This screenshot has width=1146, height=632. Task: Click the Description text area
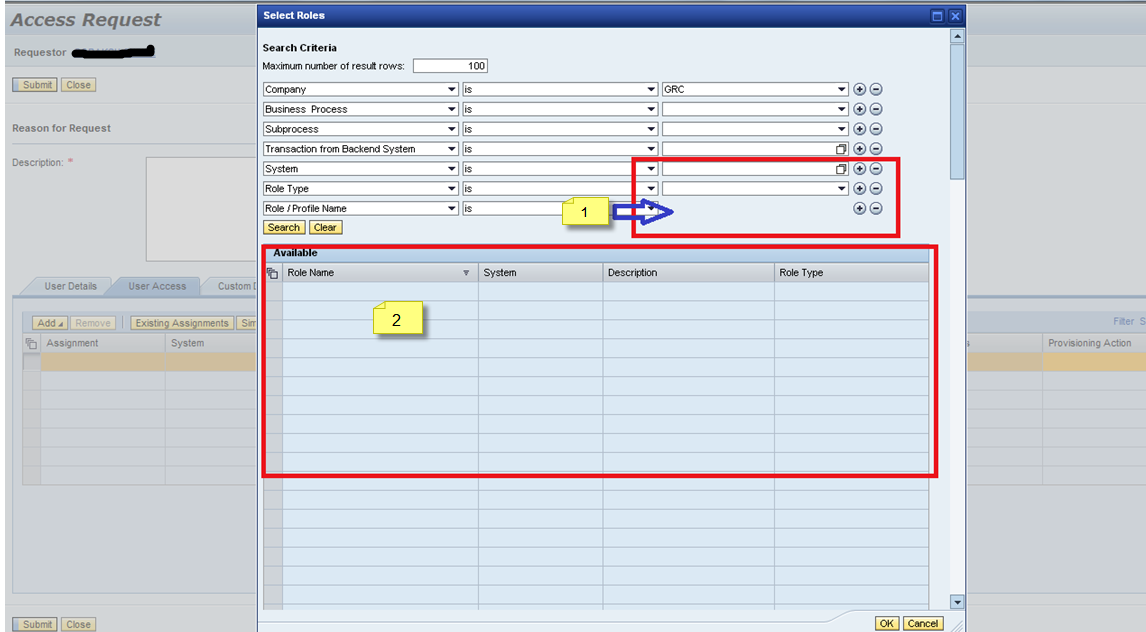pos(202,209)
